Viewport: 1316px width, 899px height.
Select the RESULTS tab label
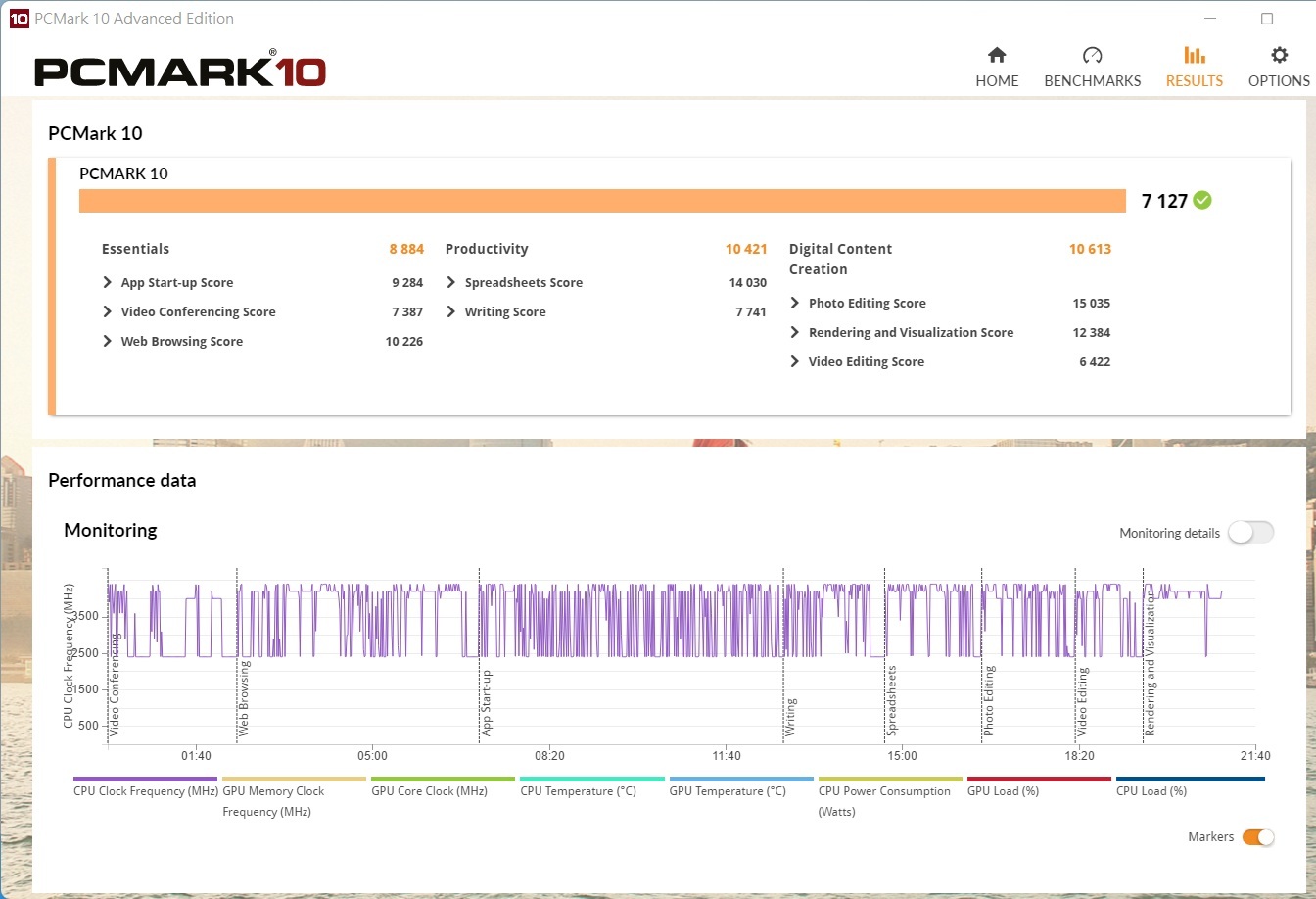point(1195,81)
